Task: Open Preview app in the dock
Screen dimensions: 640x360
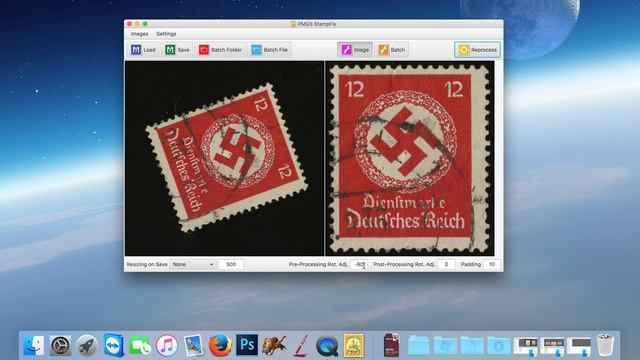Action: click(x=193, y=345)
